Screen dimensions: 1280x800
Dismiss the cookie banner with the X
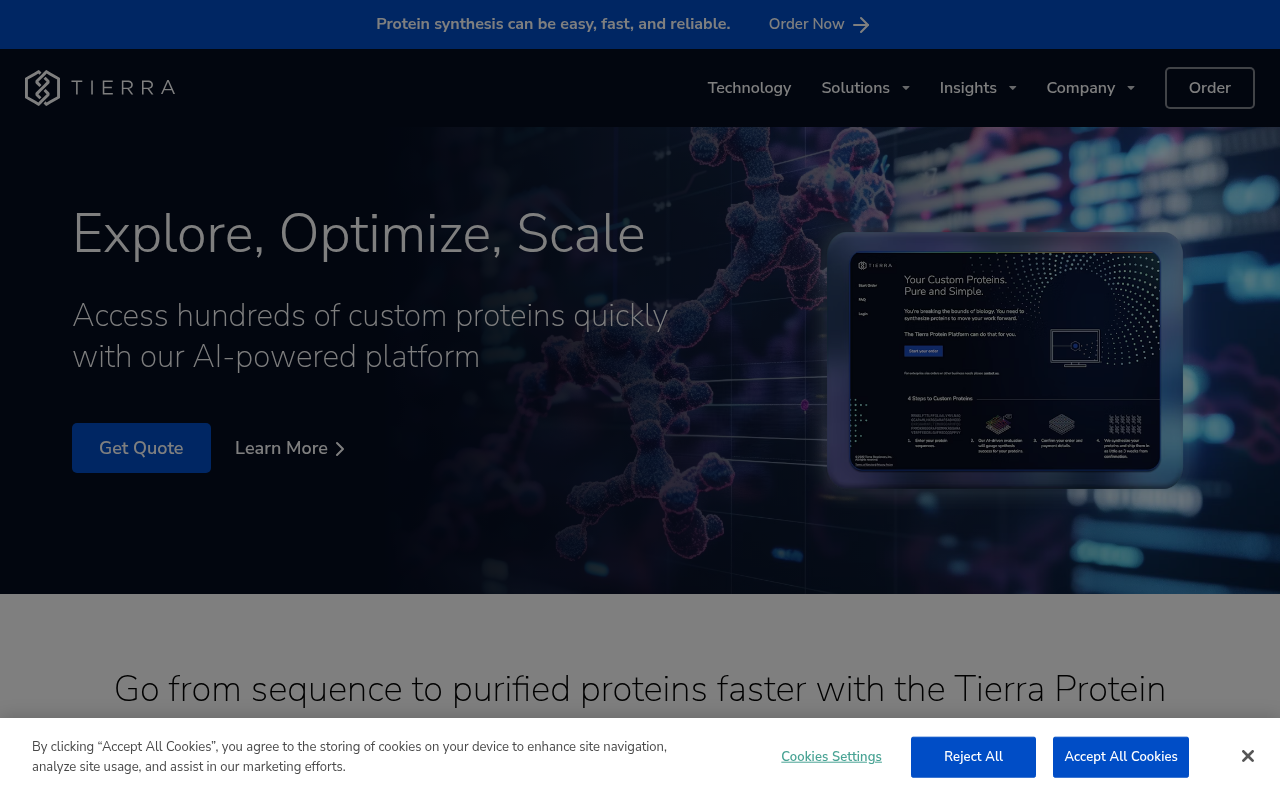(1247, 756)
